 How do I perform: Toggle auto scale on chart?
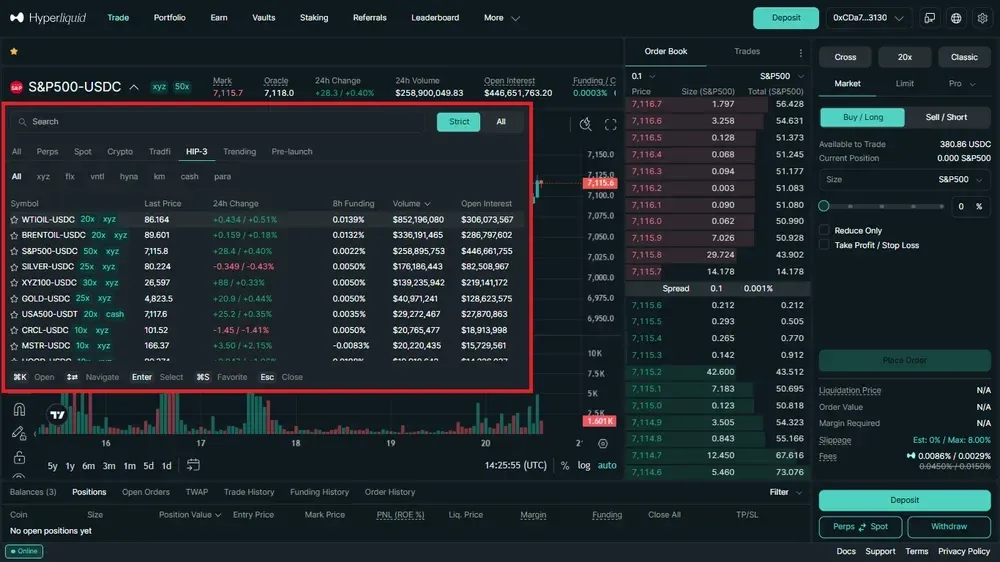pyautogui.click(x=607, y=466)
